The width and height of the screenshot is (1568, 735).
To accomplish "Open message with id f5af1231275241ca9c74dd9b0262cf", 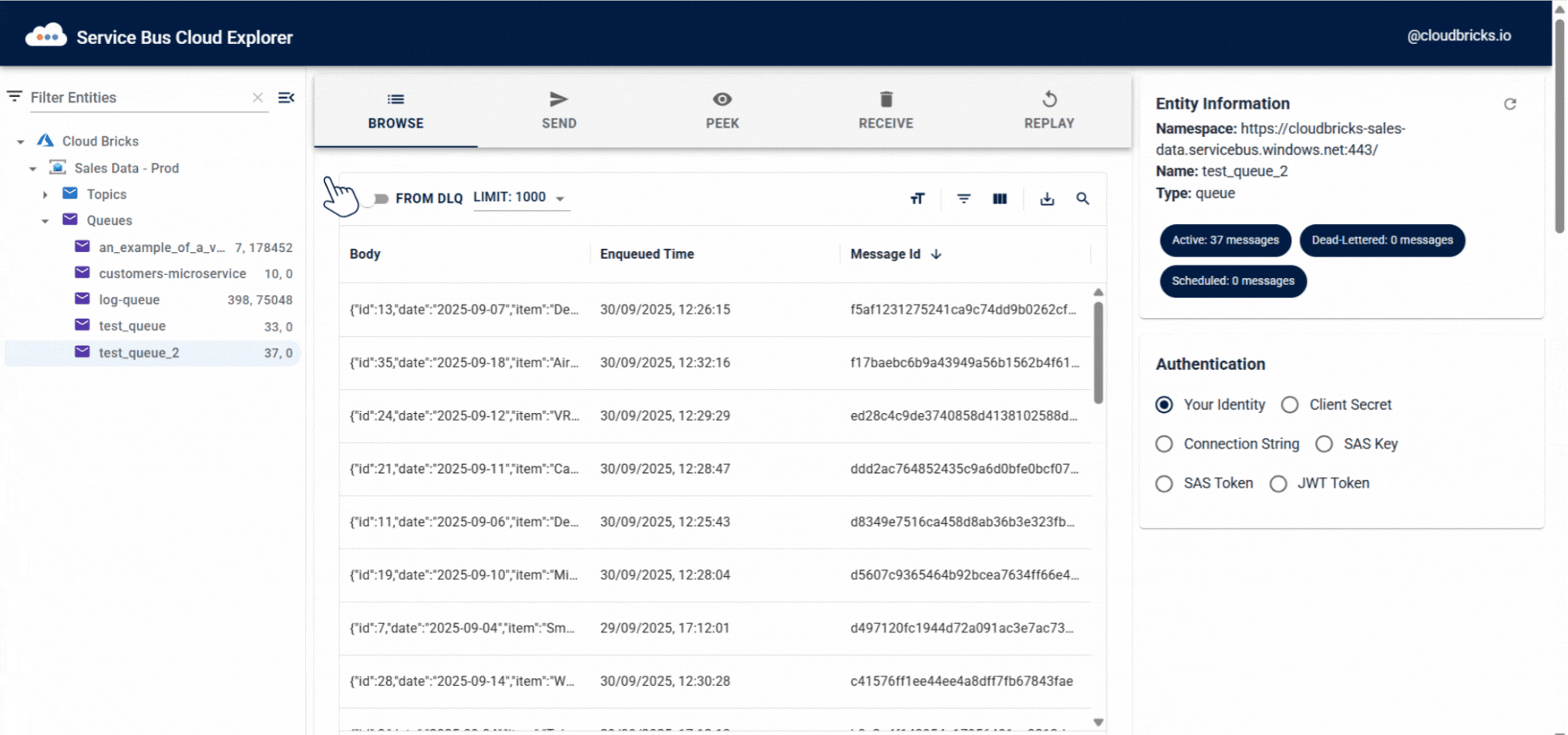I will tap(715, 310).
